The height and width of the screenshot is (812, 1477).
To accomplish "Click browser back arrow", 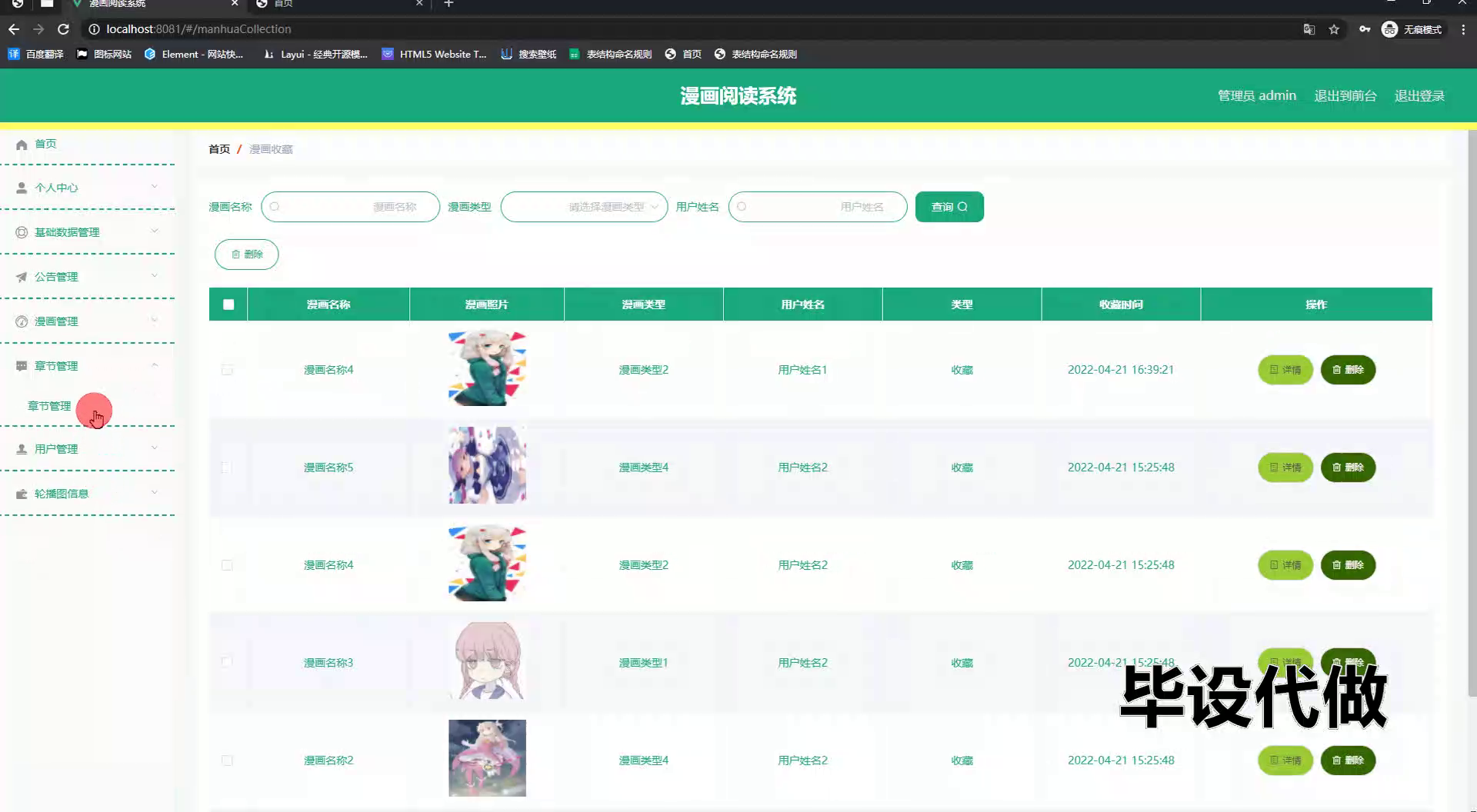I will click(14, 29).
